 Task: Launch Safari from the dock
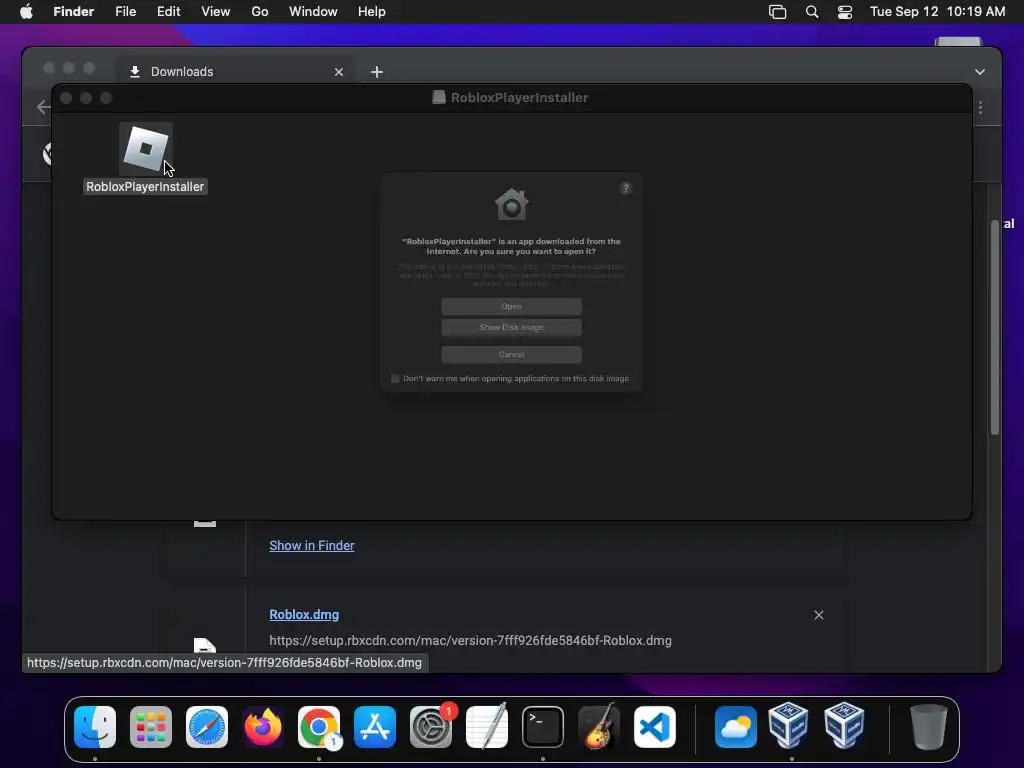[x=207, y=727]
